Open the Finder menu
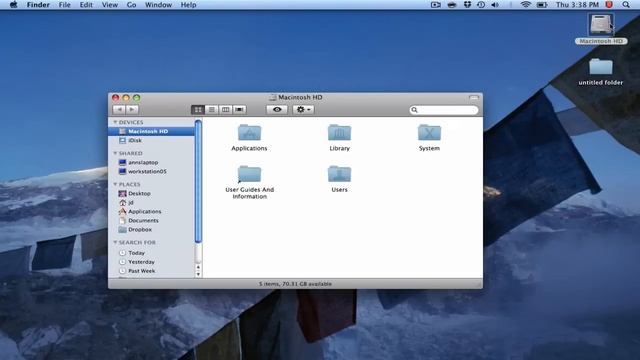 (38, 5)
